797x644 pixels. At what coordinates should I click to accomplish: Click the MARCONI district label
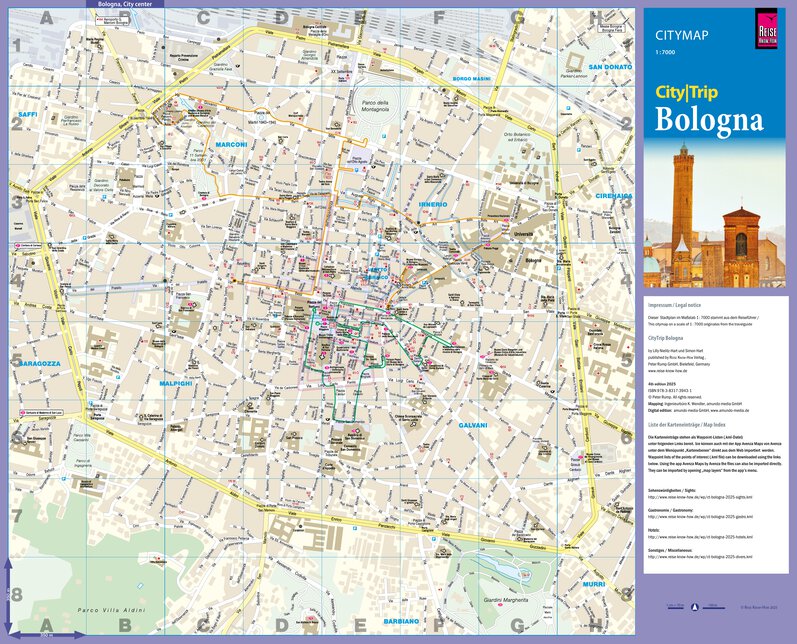click(x=231, y=145)
